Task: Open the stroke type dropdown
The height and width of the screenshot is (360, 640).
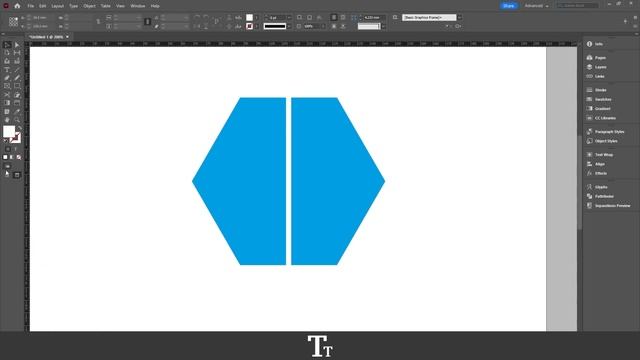Action: tap(289, 26)
